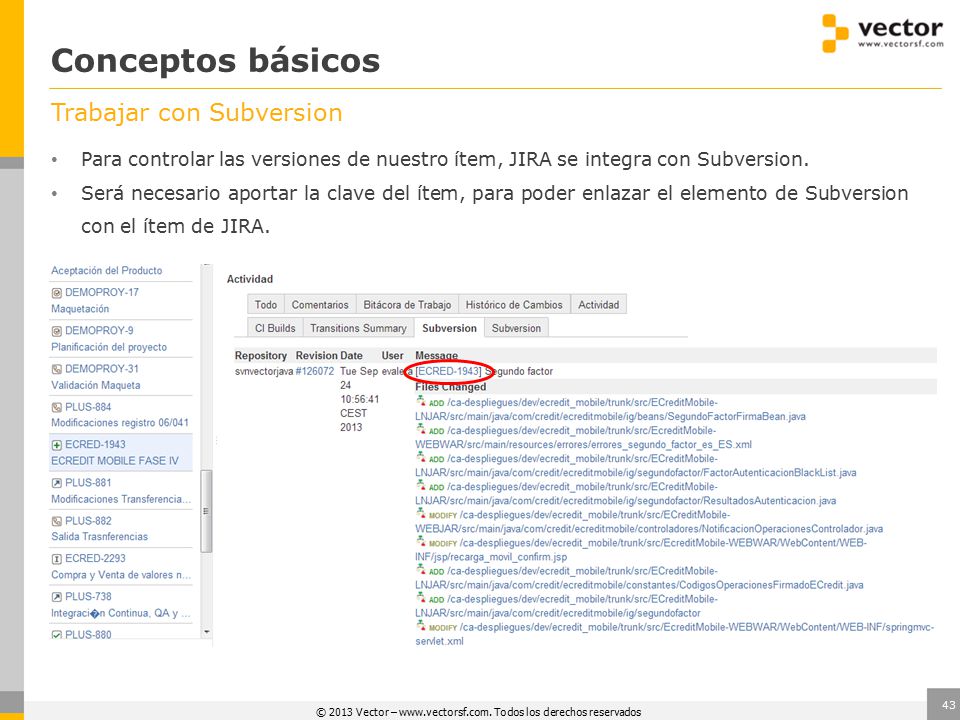Open DEMOPROY-31 issue in list
Image resolution: width=960 pixels, height=720 pixels.
pyautogui.click(x=102, y=369)
